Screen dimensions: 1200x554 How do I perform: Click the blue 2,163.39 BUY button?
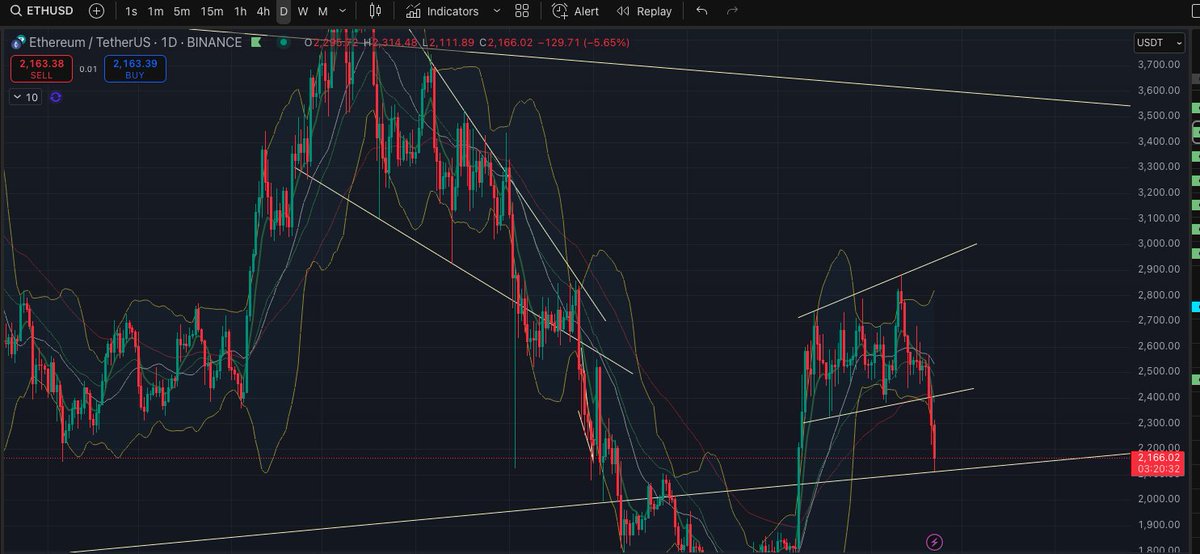[137, 68]
